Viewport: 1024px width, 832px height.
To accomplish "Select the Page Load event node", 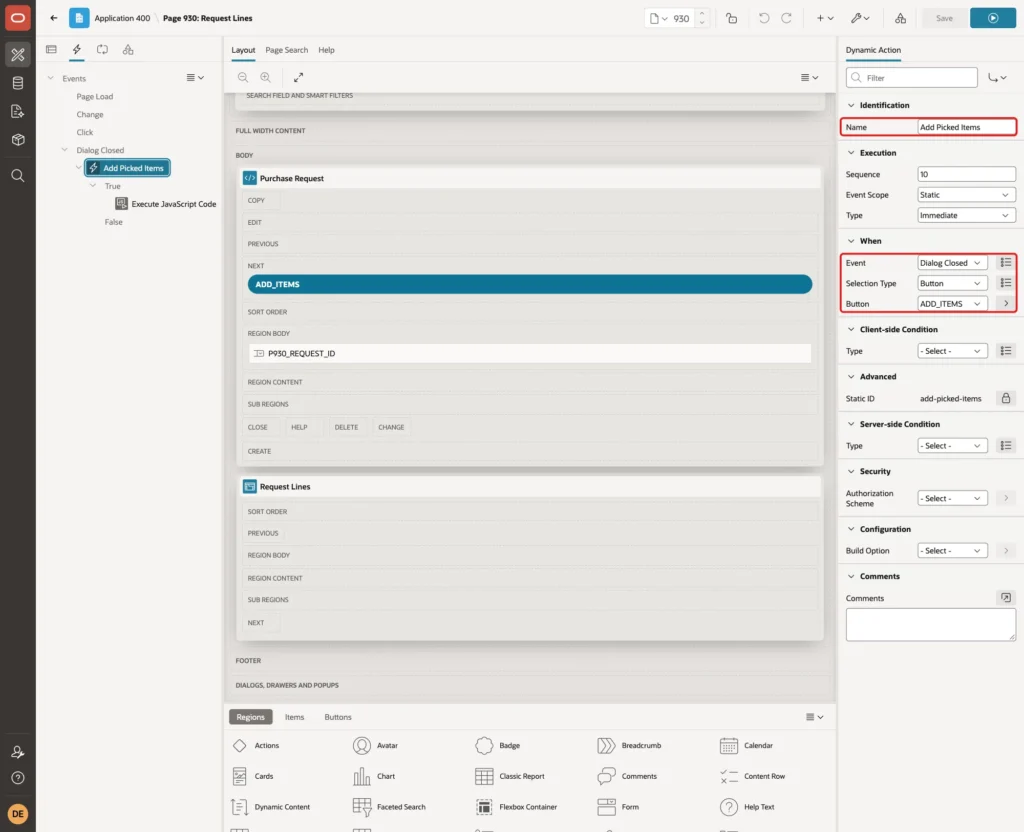I will point(95,96).
